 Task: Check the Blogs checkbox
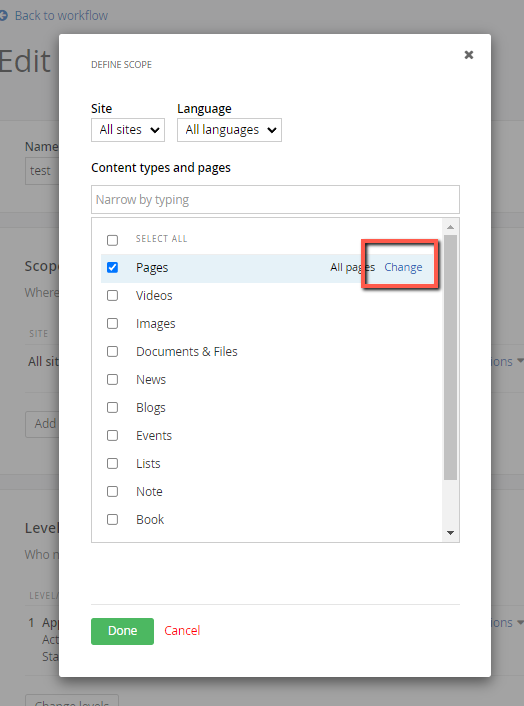click(113, 407)
